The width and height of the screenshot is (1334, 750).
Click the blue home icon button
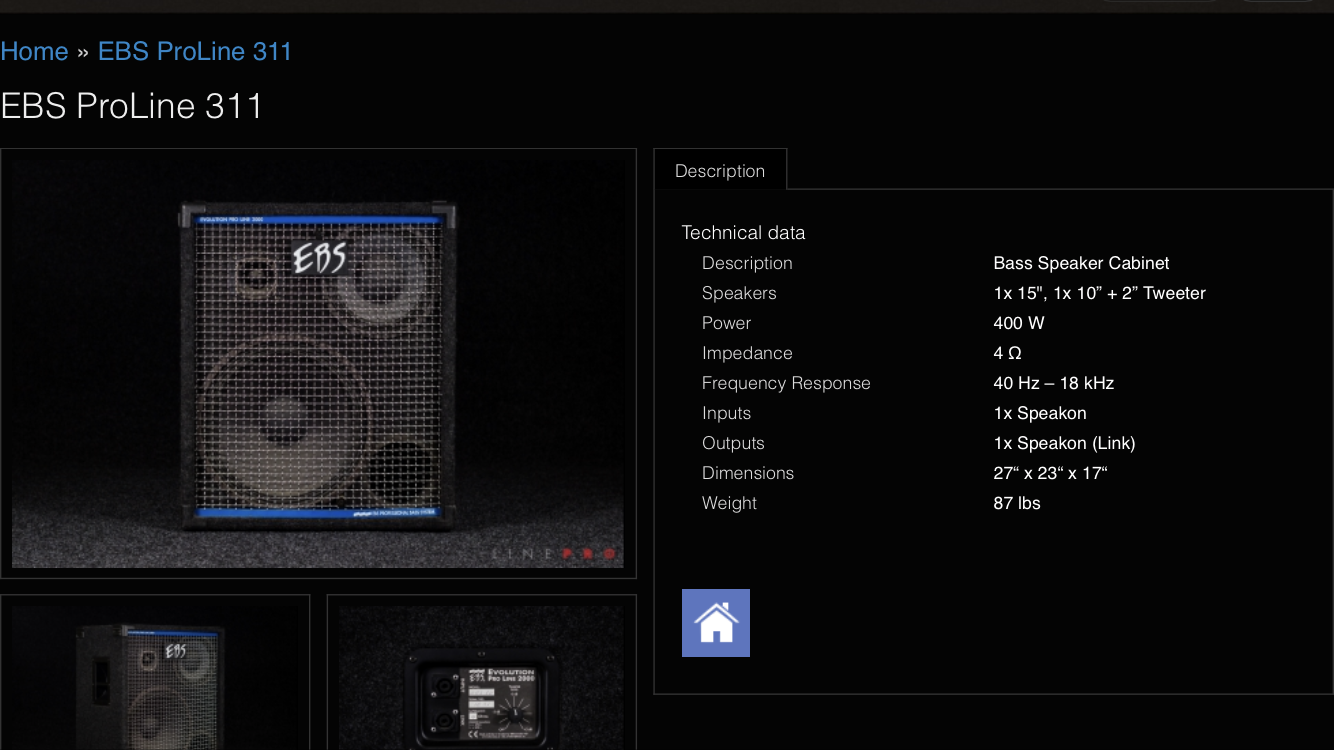(716, 623)
